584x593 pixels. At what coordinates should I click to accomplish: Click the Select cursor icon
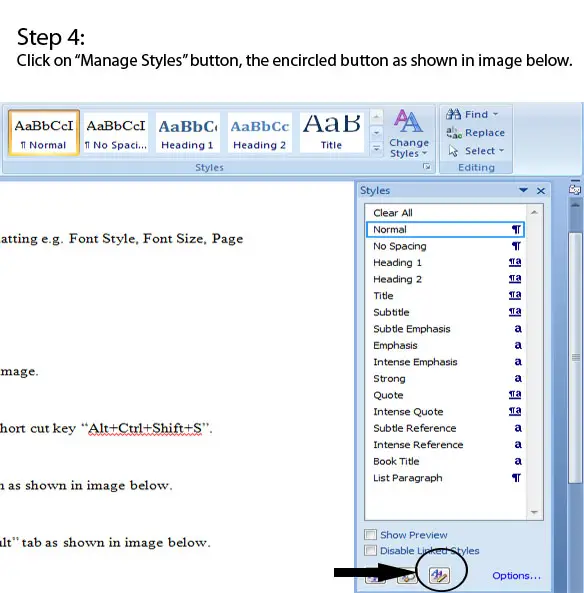point(454,151)
